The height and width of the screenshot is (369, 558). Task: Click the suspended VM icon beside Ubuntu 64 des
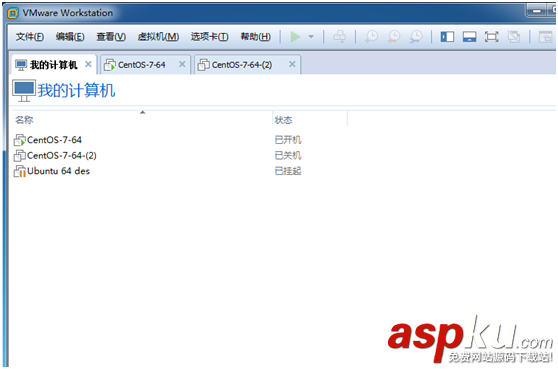[x=20, y=171]
